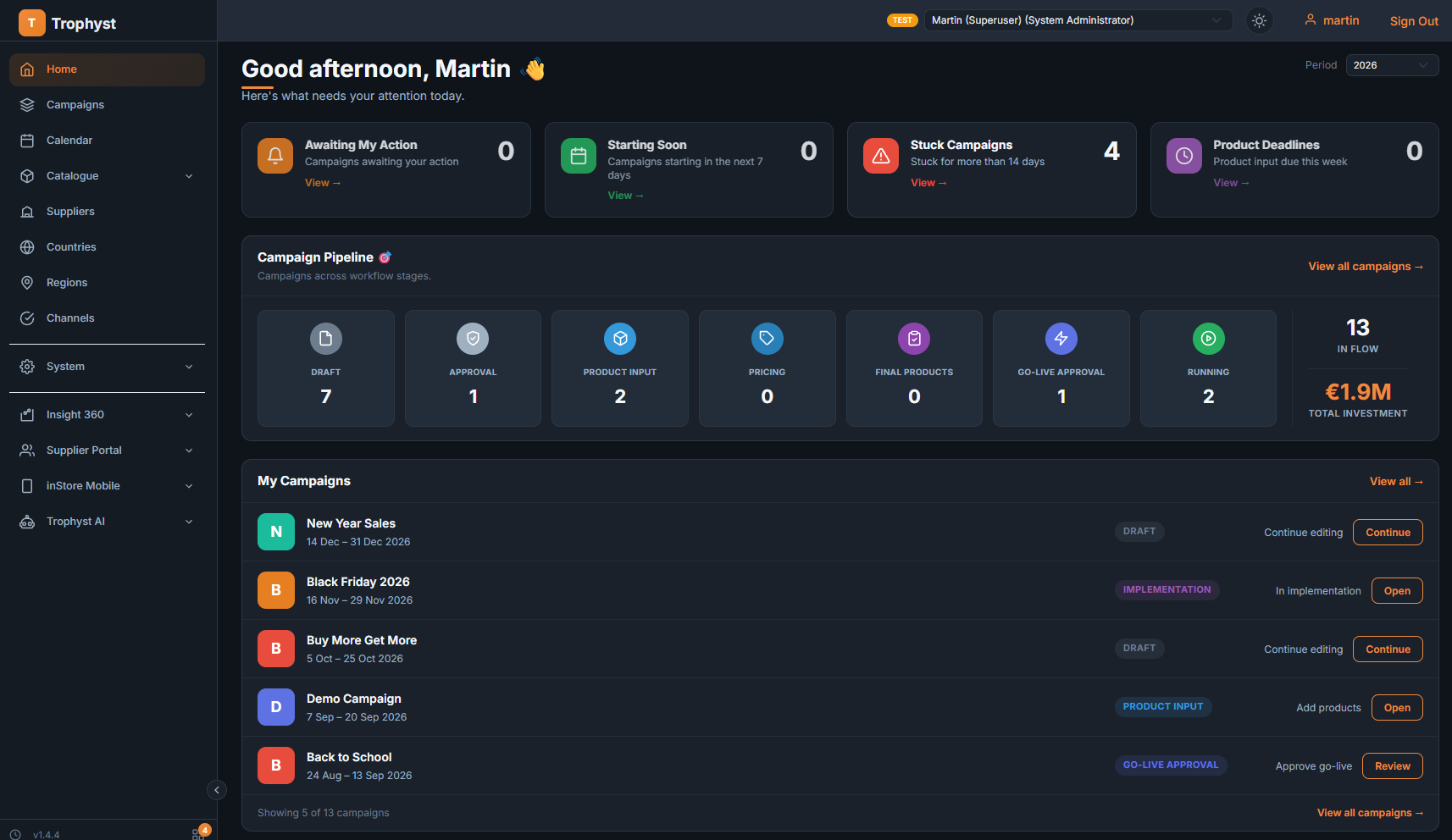The height and width of the screenshot is (840, 1452).
Task: Open the Suppliers page
Action: click(x=107, y=212)
